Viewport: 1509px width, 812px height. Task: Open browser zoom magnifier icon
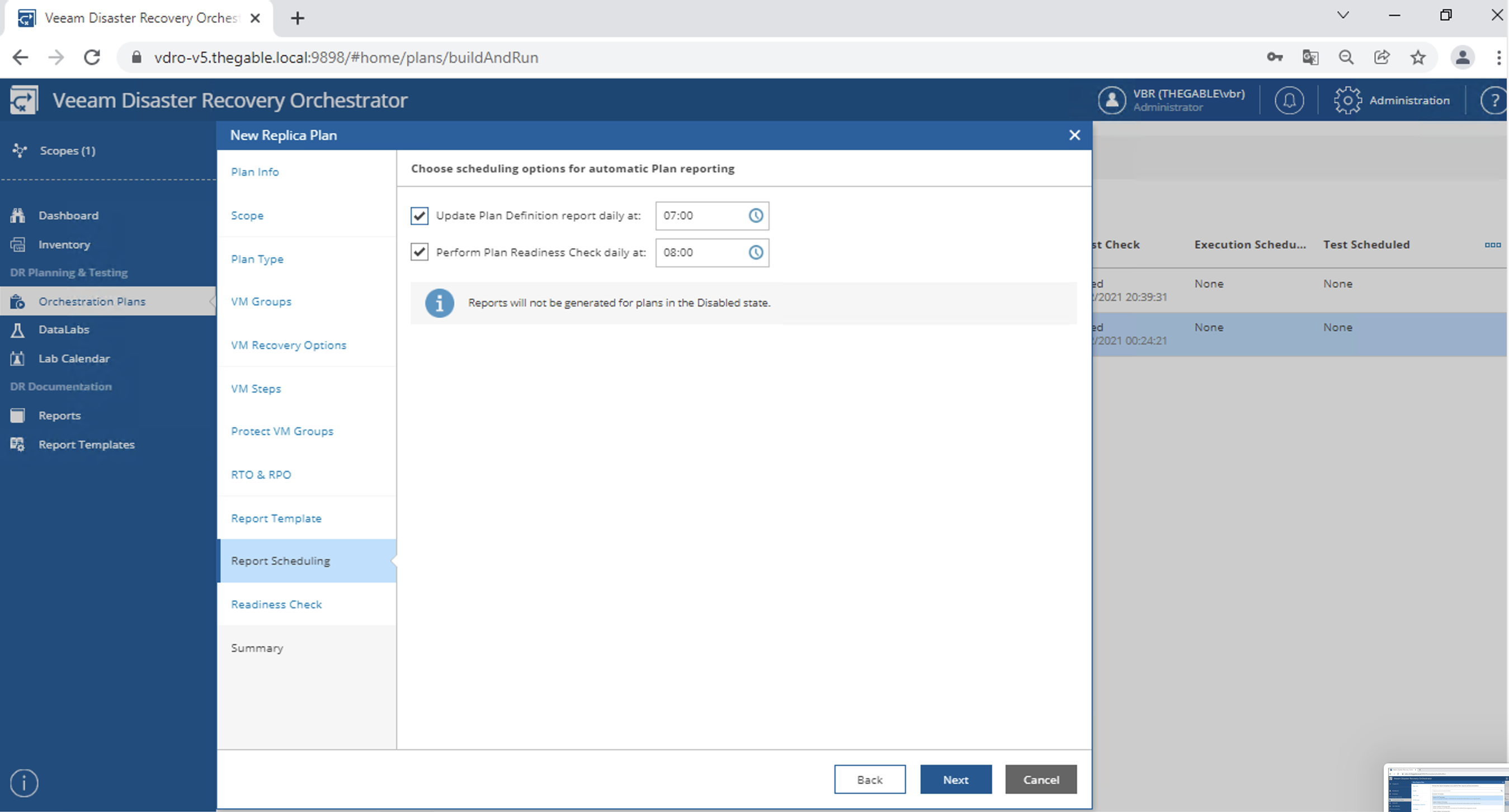pos(1346,58)
